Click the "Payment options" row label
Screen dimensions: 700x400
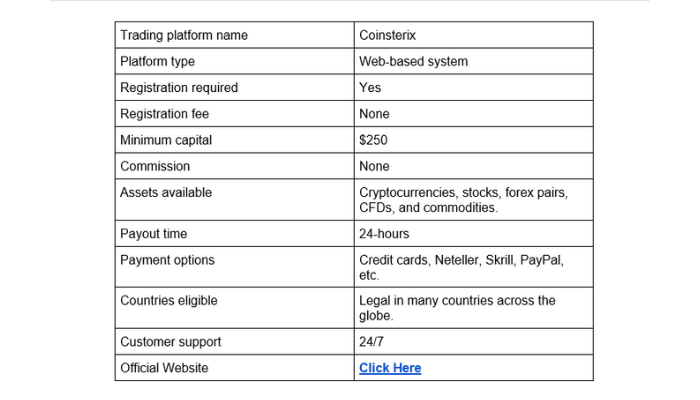click(x=167, y=260)
